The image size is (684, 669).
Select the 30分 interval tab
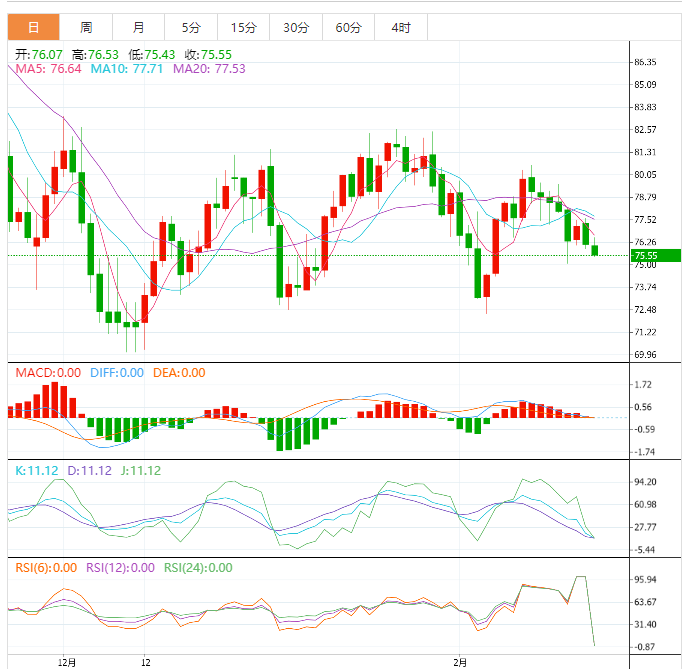click(295, 27)
